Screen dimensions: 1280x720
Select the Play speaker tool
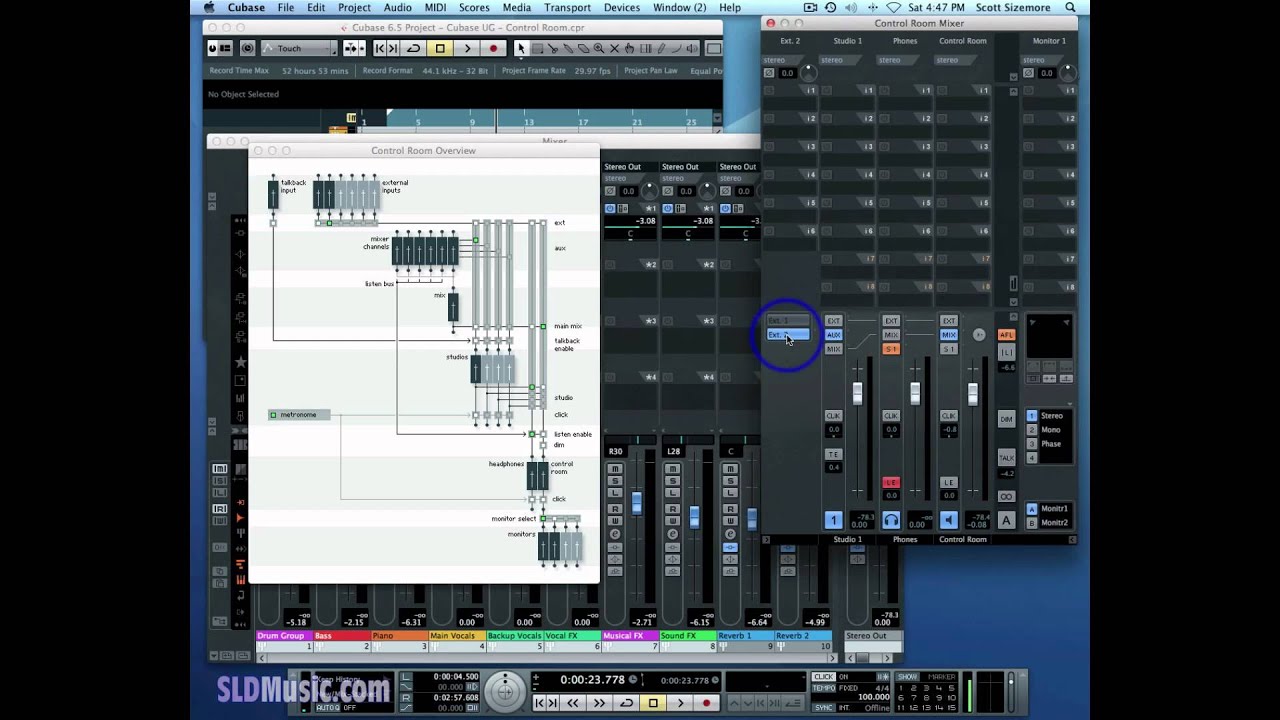(x=692, y=48)
